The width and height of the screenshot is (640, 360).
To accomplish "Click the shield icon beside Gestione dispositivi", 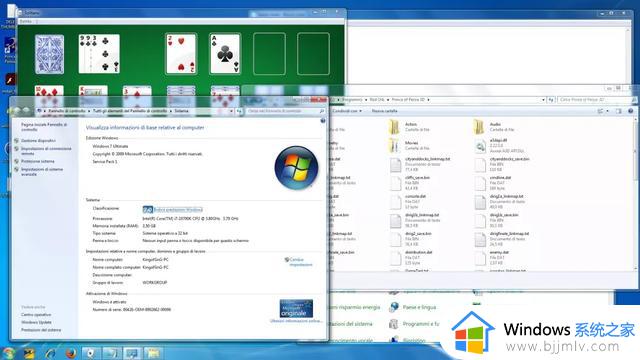I will 17,140.
